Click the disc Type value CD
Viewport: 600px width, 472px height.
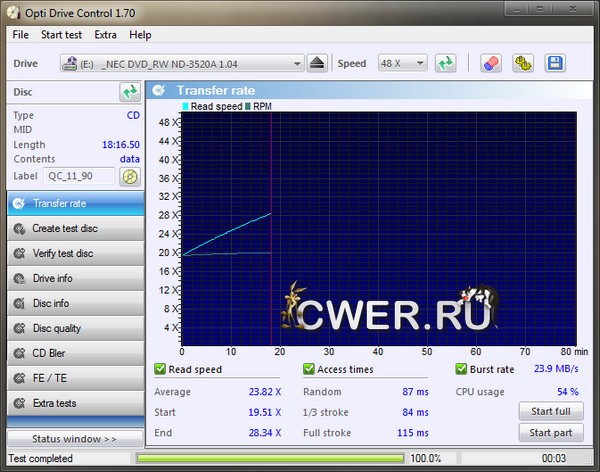click(133, 115)
